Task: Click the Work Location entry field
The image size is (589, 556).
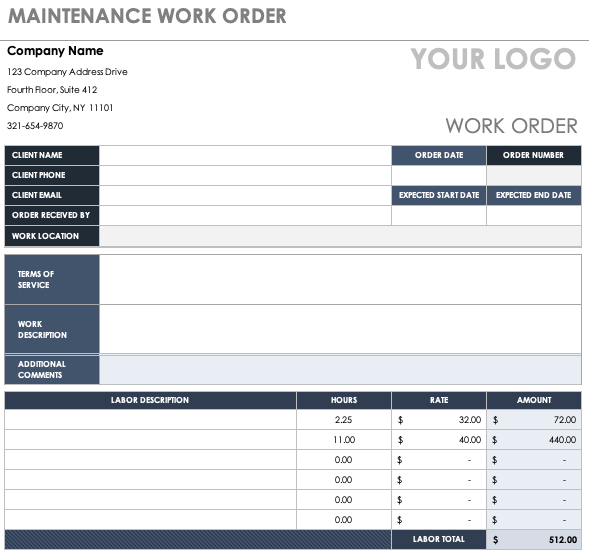Action: 340,236
